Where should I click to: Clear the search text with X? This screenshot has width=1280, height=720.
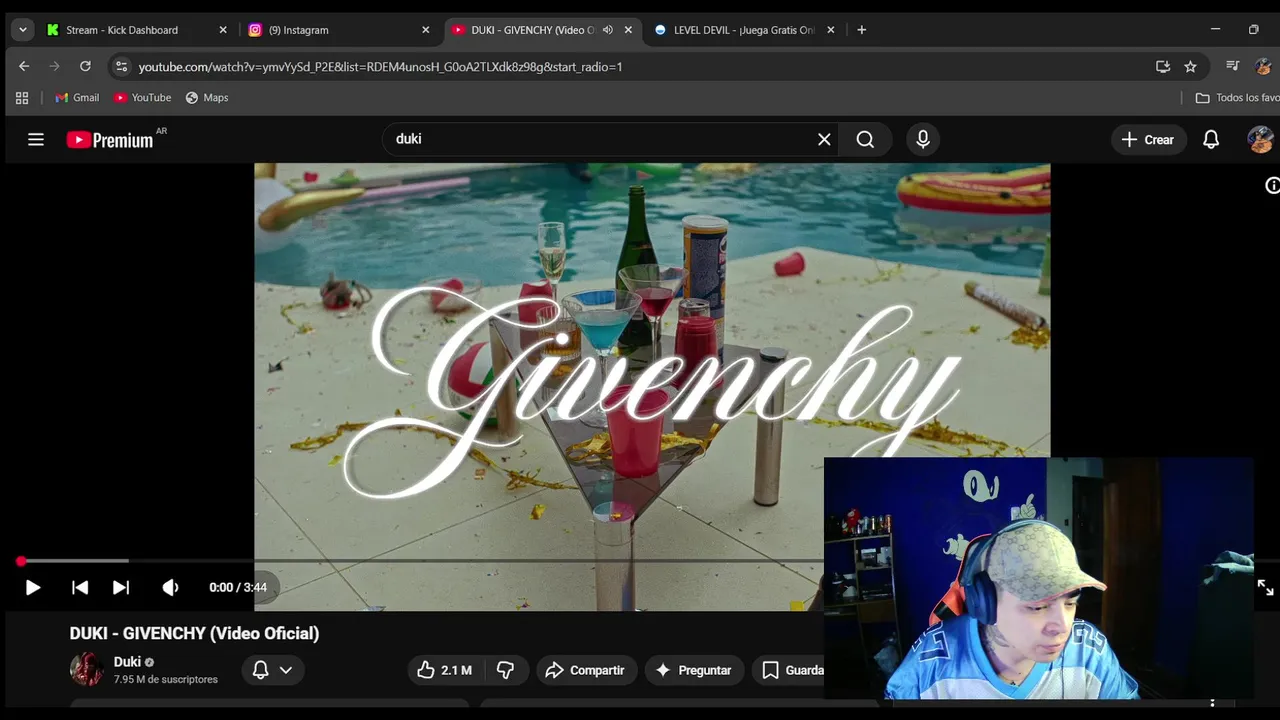coord(824,140)
